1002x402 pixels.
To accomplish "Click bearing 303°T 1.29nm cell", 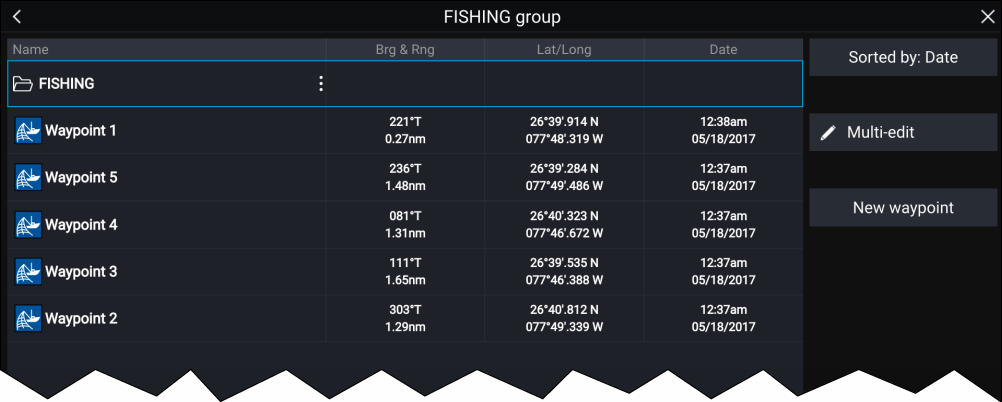I will point(405,318).
